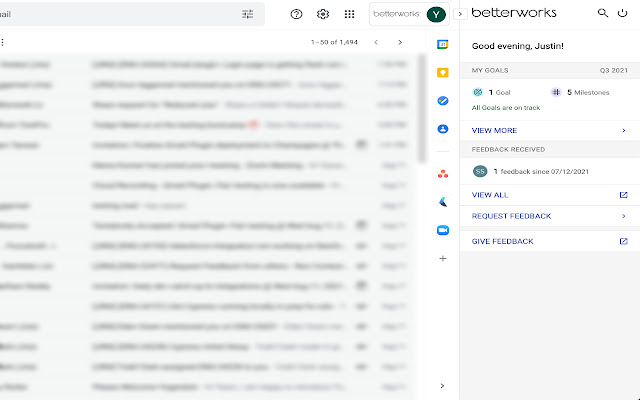
Task: Open Google Contacts side panel icon
Action: pos(443,129)
